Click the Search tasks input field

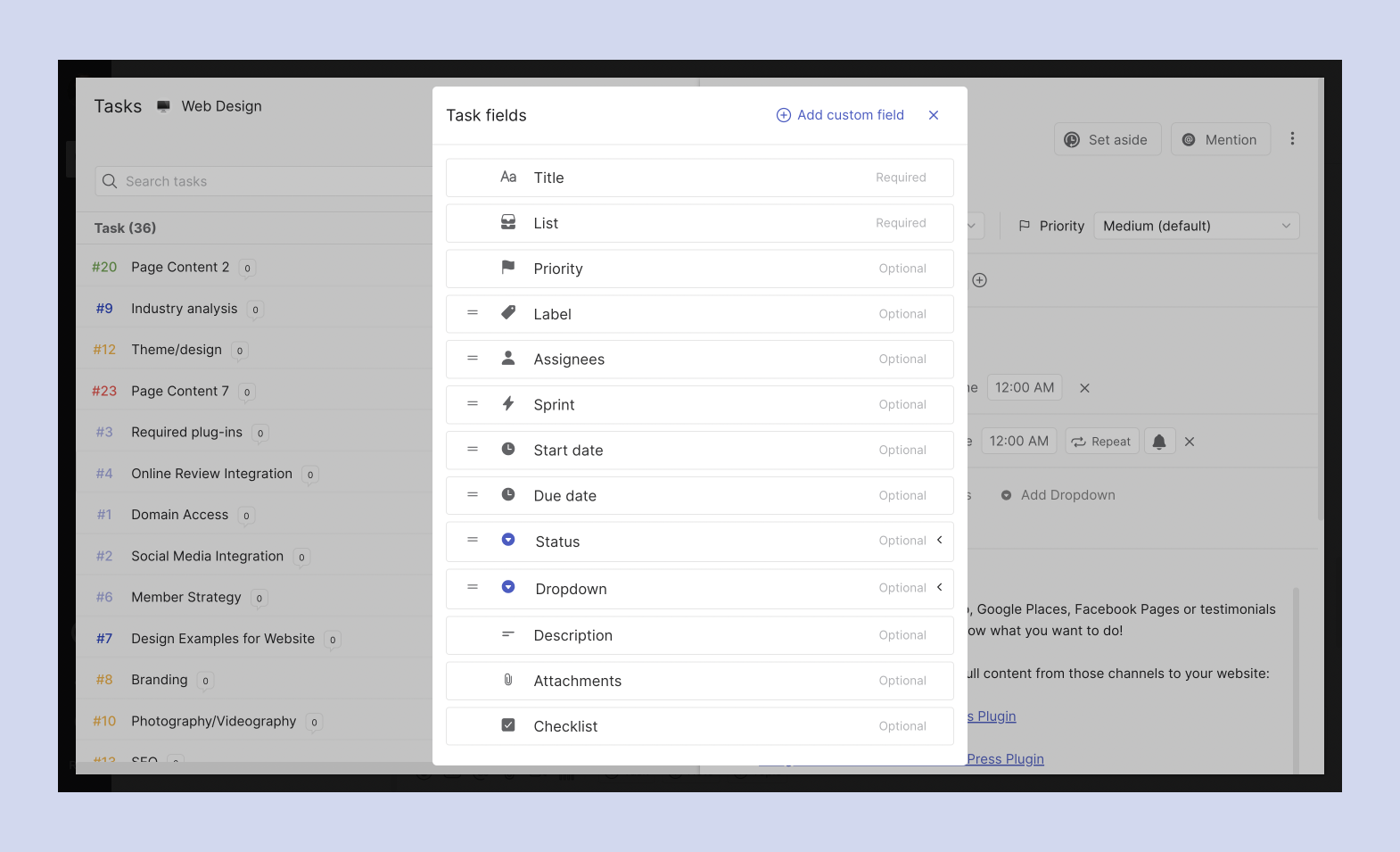(x=268, y=181)
